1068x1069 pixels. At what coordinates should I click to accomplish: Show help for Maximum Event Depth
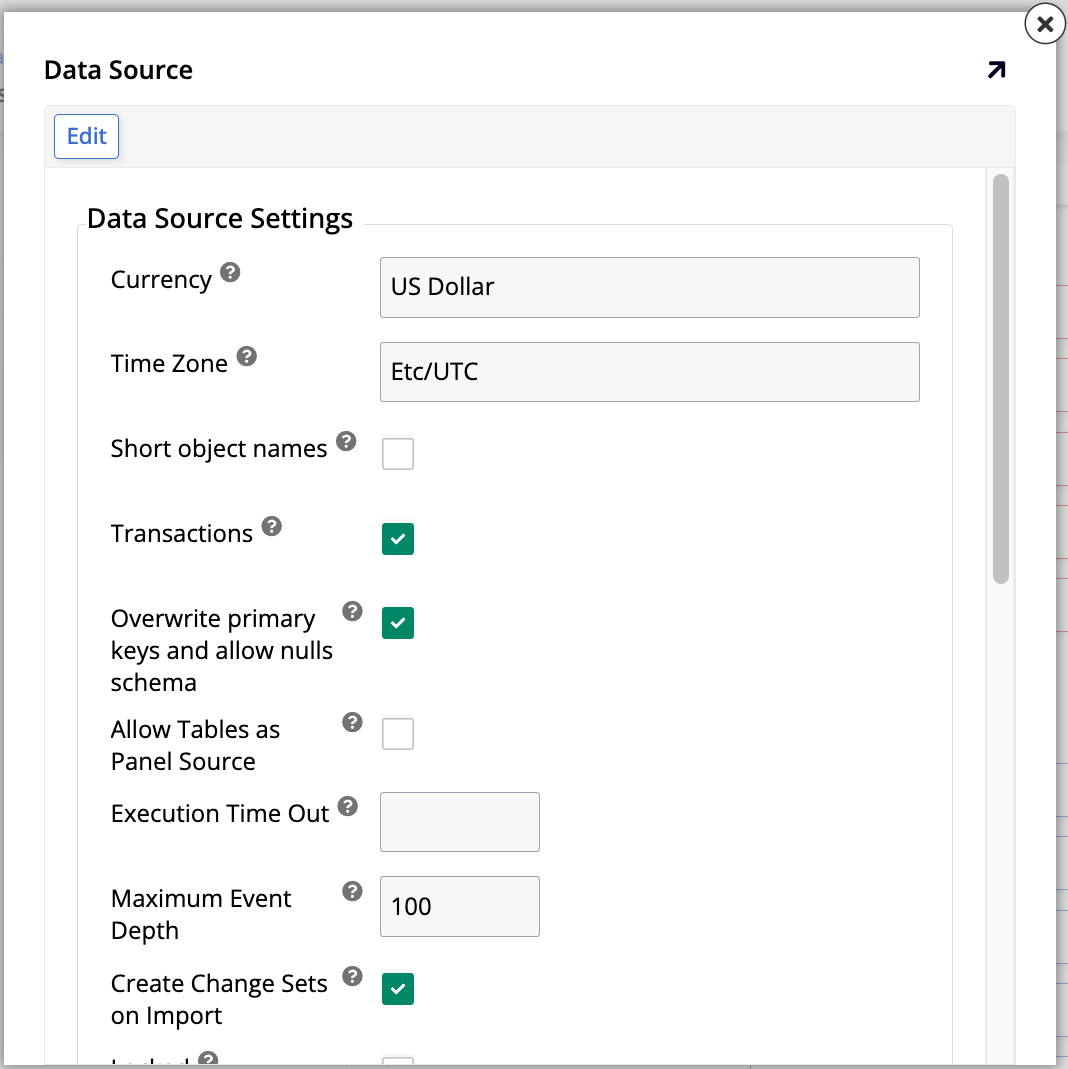(352, 891)
